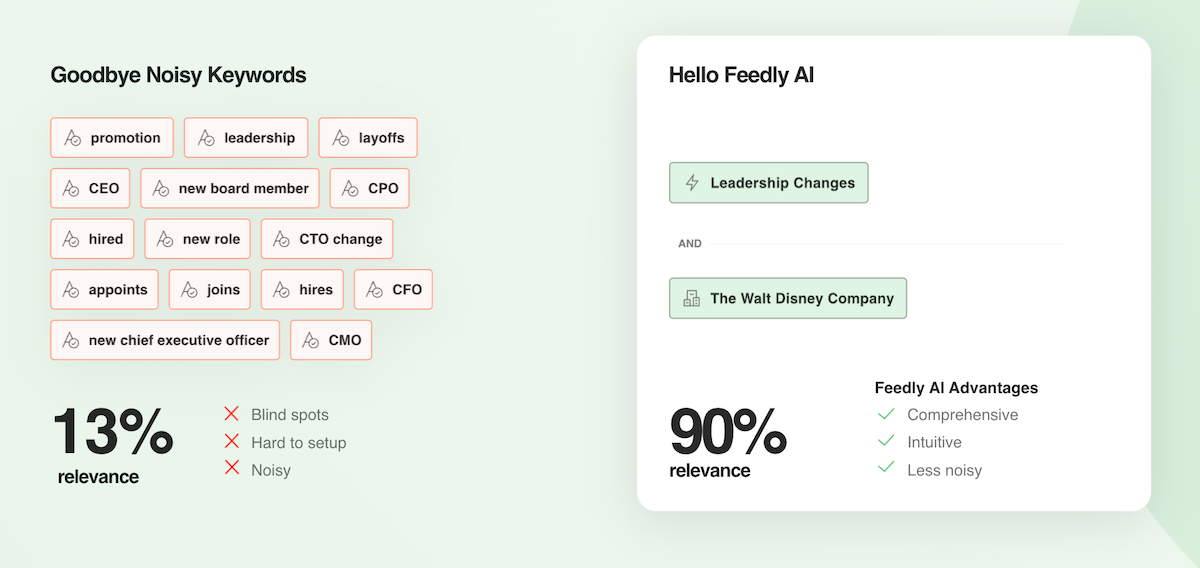
Task: Select the CTO change keyword chip
Action: coord(327,239)
